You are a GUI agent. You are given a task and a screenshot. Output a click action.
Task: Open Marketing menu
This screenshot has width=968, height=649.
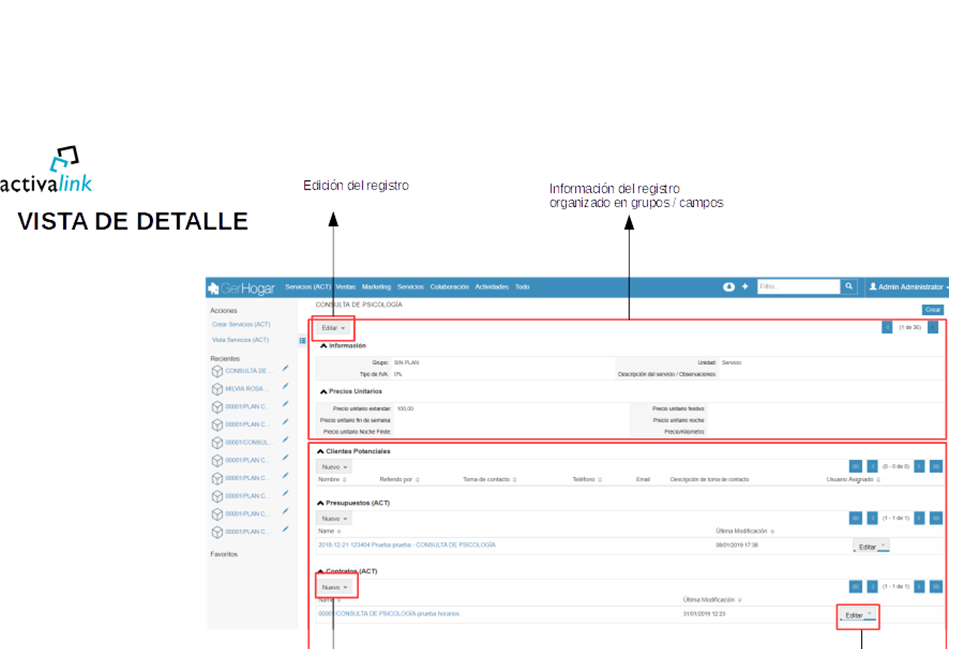coord(376,287)
